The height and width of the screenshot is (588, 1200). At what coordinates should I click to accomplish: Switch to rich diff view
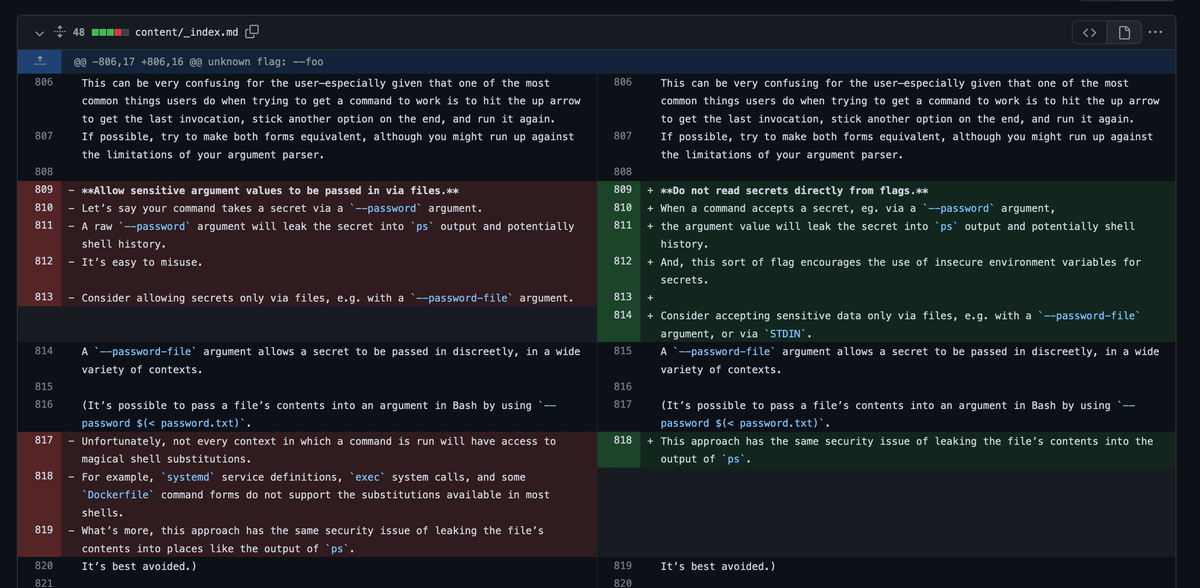1124,33
